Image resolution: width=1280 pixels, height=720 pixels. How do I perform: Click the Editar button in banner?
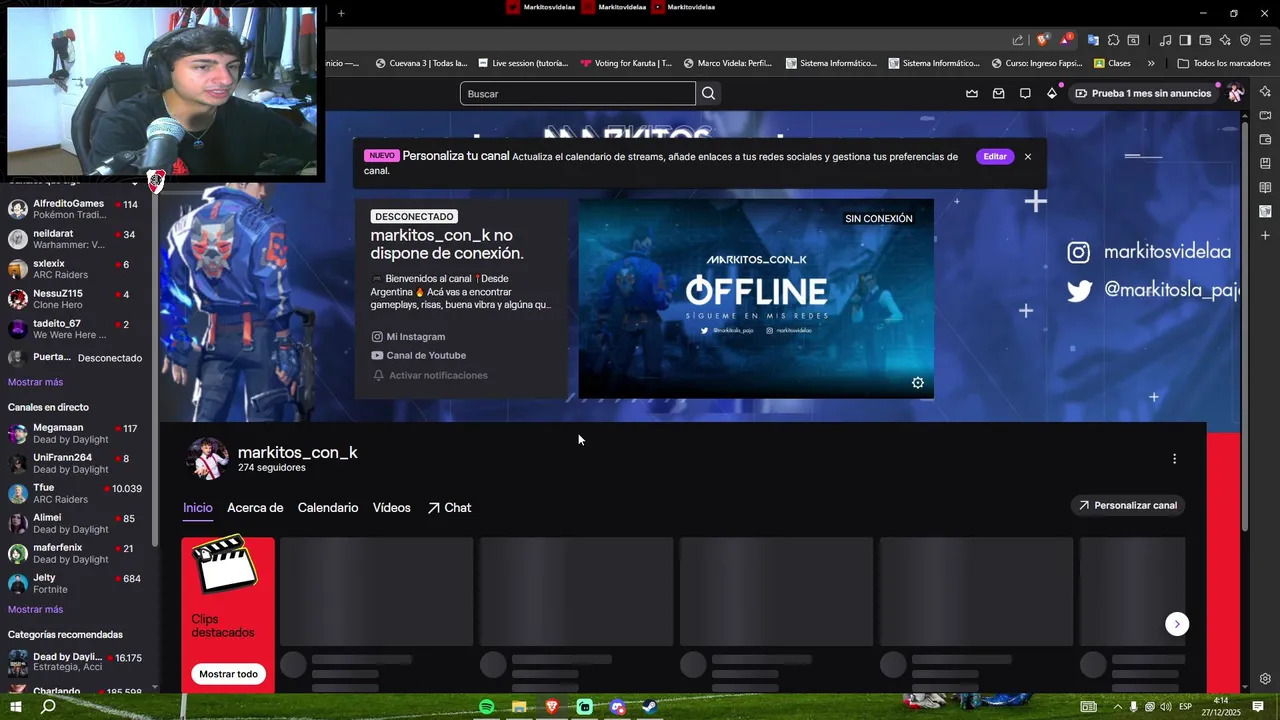click(x=995, y=157)
